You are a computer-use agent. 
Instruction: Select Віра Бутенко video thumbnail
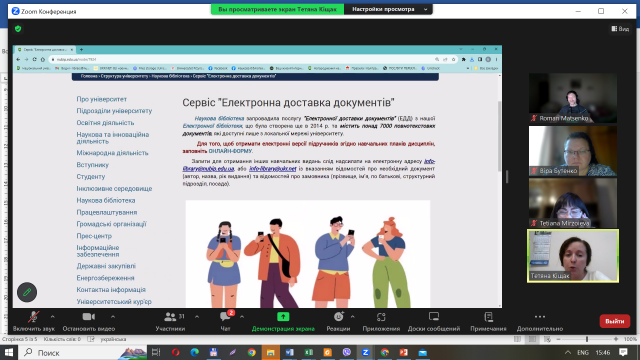(x=573, y=151)
